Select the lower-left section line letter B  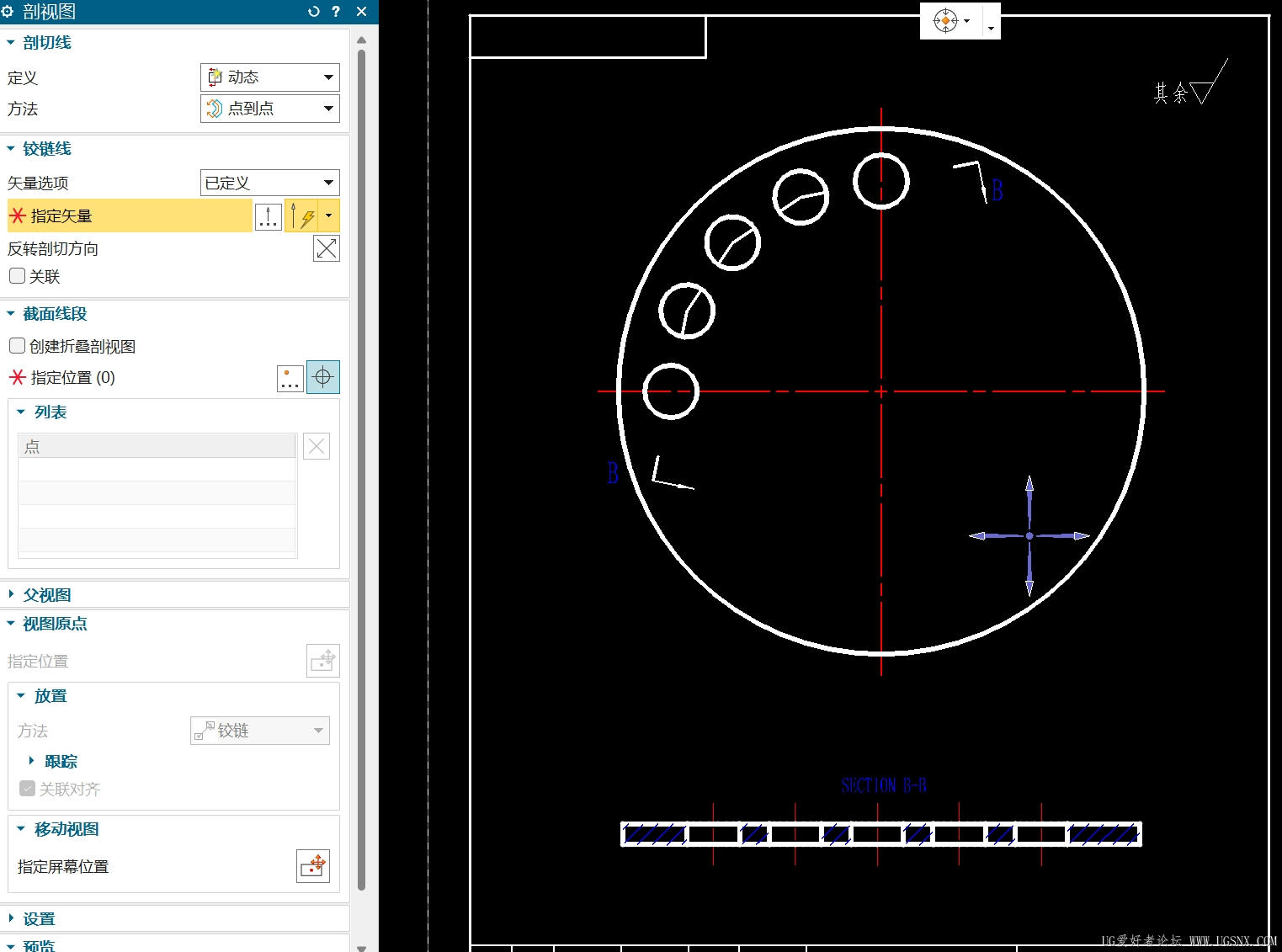[x=613, y=473]
